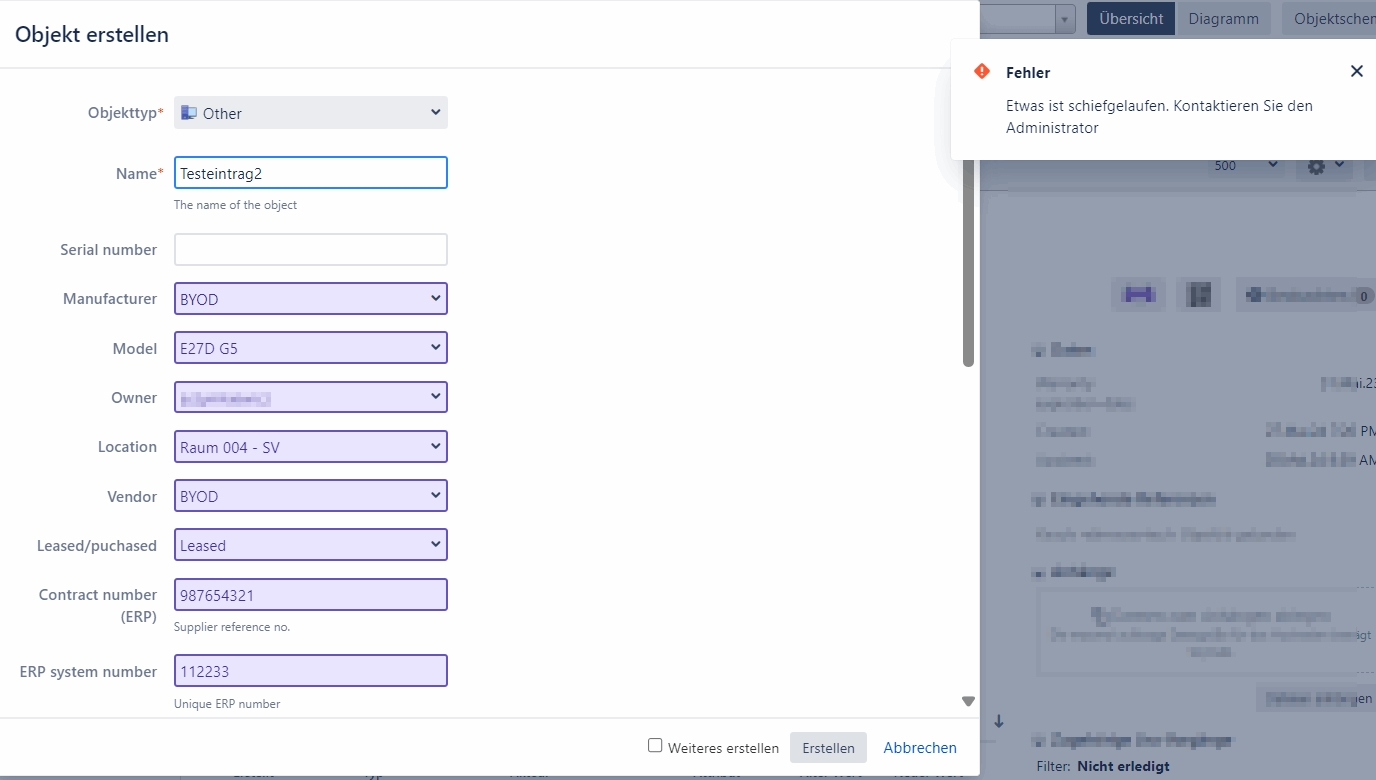This screenshot has height=780, width=1376.
Task: Click the 'The name of the object' hint
Action: pos(235,205)
